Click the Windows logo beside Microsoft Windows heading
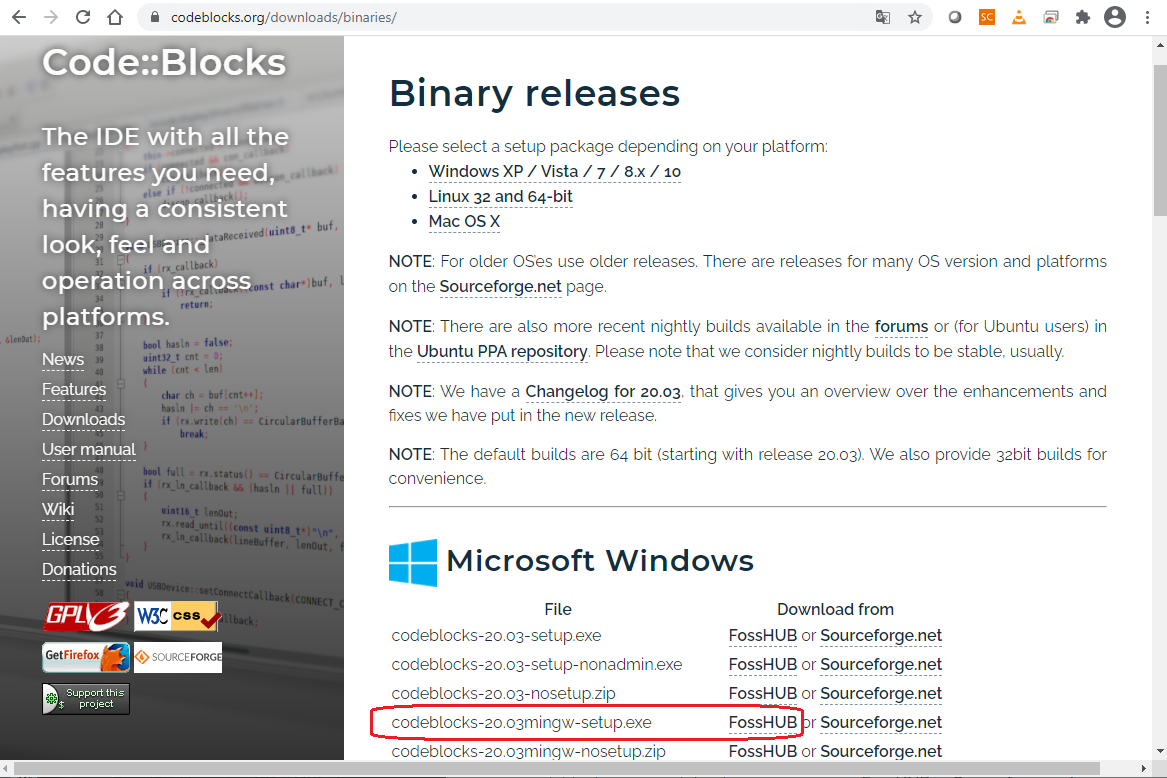The height and width of the screenshot is (778, 1167). 412,562
